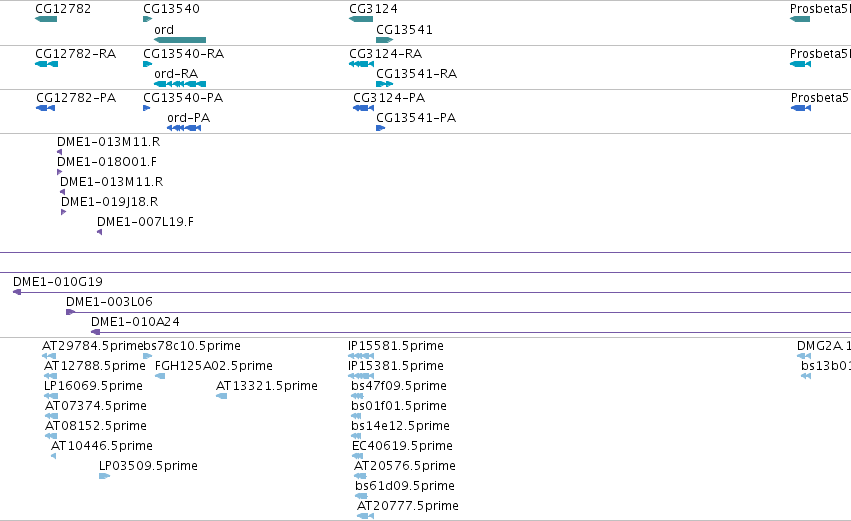Open the AT20777.5prime EST label

coord(408,505)
